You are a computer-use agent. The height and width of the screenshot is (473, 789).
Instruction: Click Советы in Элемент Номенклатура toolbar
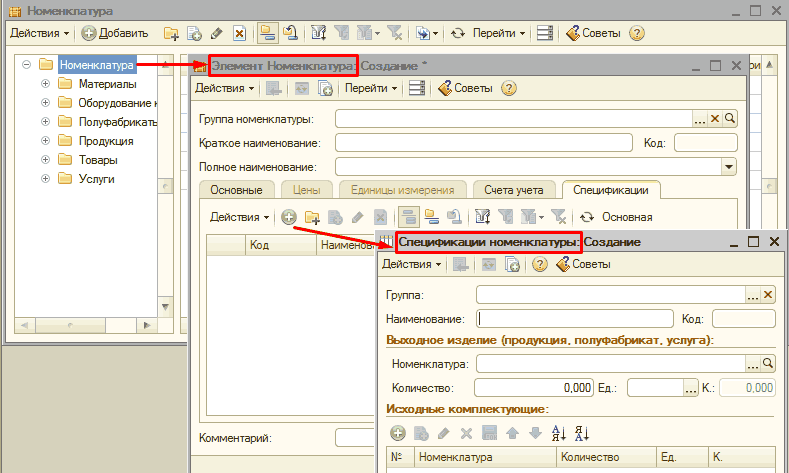(x=465, y=89)
